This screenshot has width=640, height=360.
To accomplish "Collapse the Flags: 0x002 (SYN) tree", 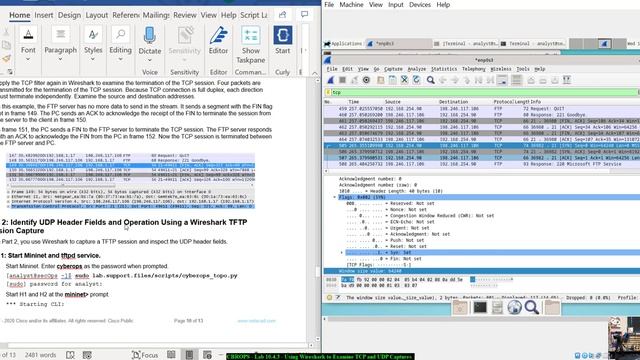I will click(335, 197).
